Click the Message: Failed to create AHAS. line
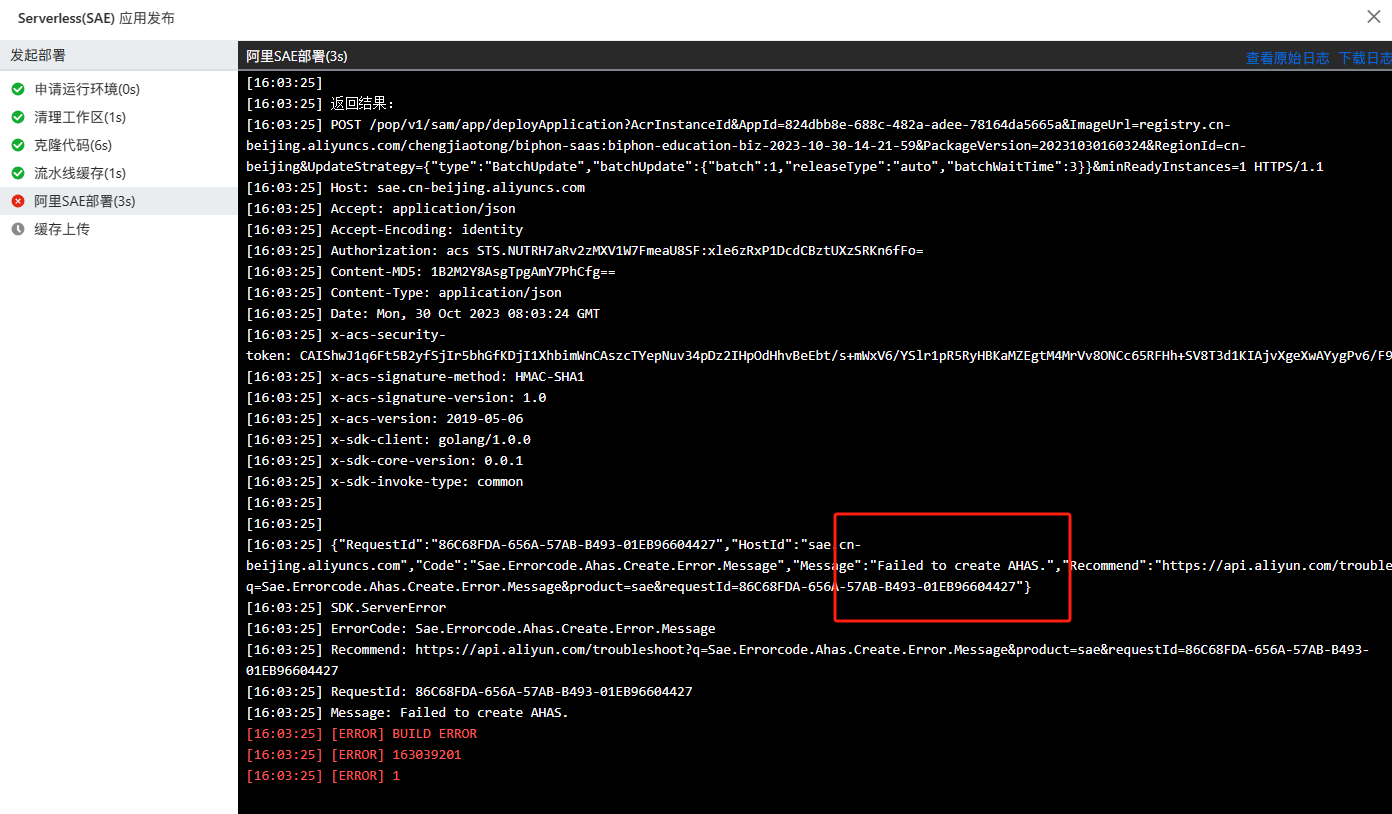Screen dimensions: 1392x814 tap(407, 713)
